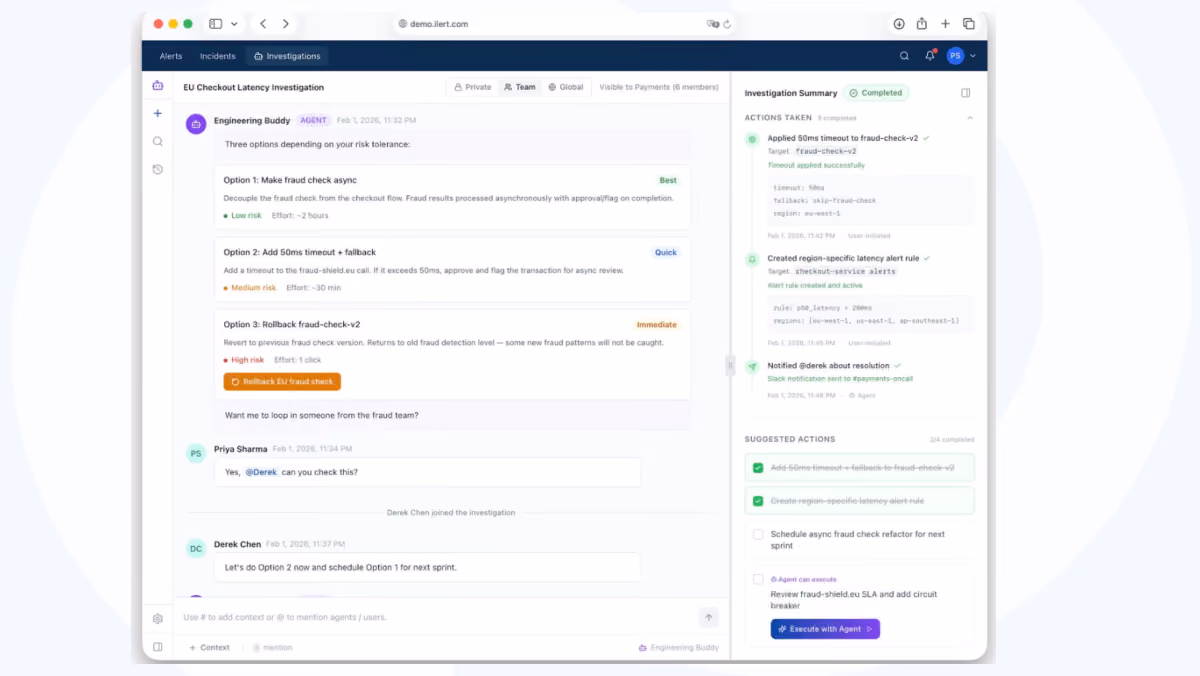Open Notified @derek about resolution entry
Viewport: 1200px width, 676px height.
829,366
